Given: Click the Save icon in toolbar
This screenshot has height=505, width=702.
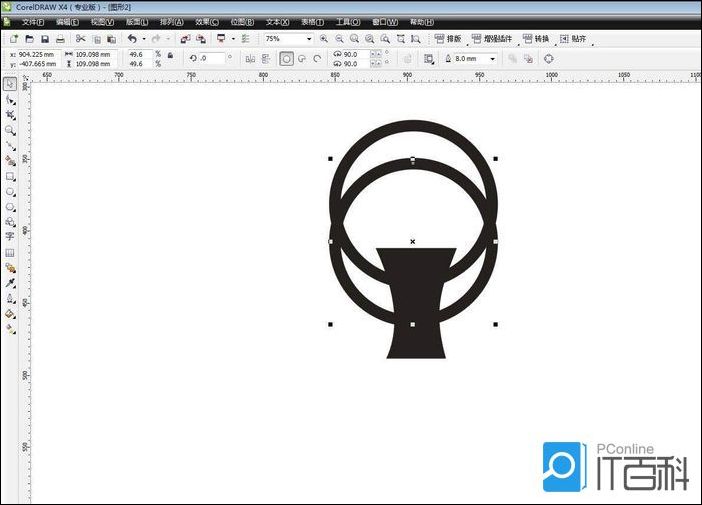Looking at the screenshot, I should click(46, 39).
